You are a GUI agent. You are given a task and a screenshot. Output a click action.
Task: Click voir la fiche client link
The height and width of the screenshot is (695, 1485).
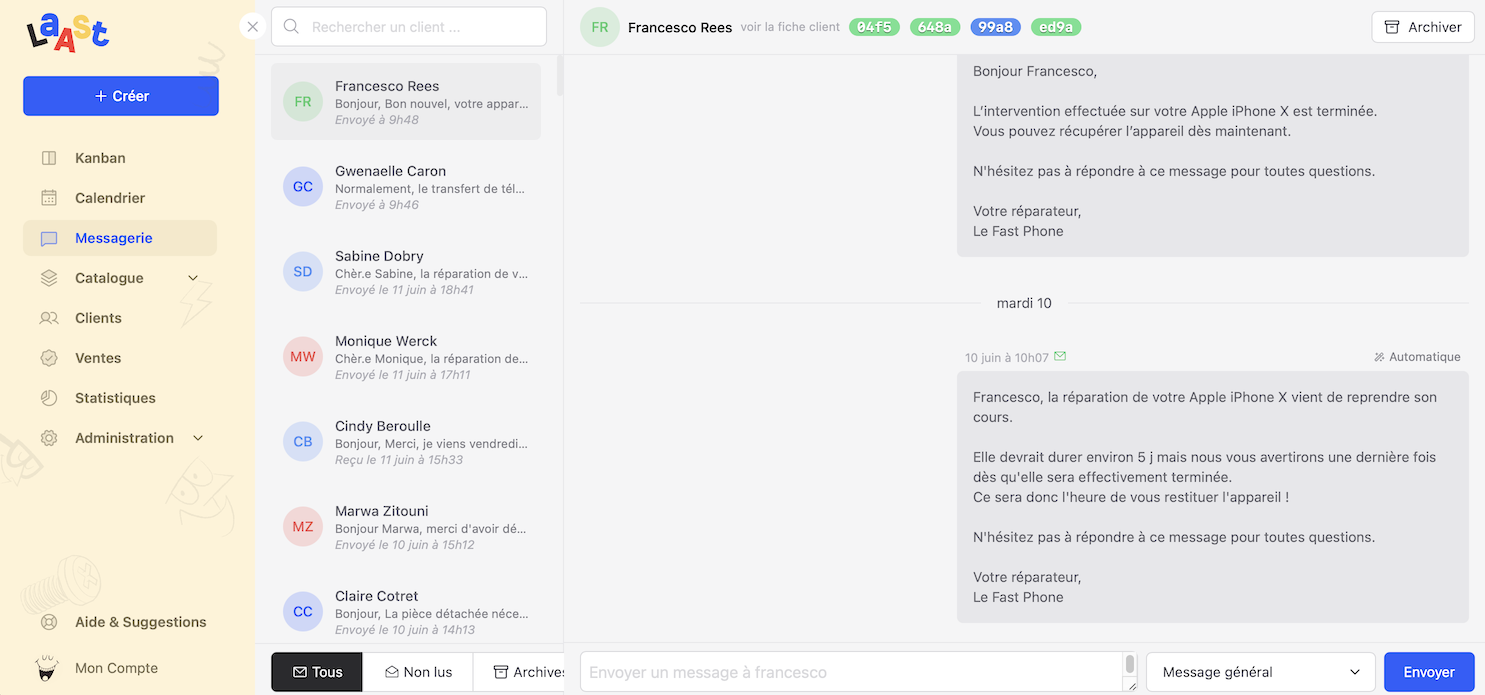click(x=790, y=27)
